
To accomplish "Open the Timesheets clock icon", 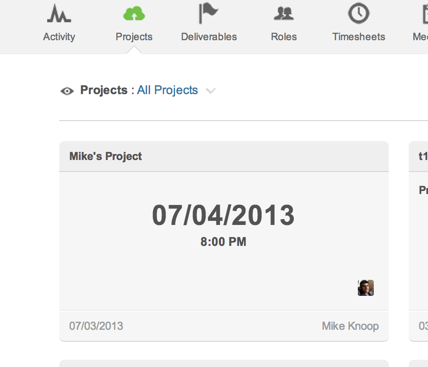I will pos(359,14).
